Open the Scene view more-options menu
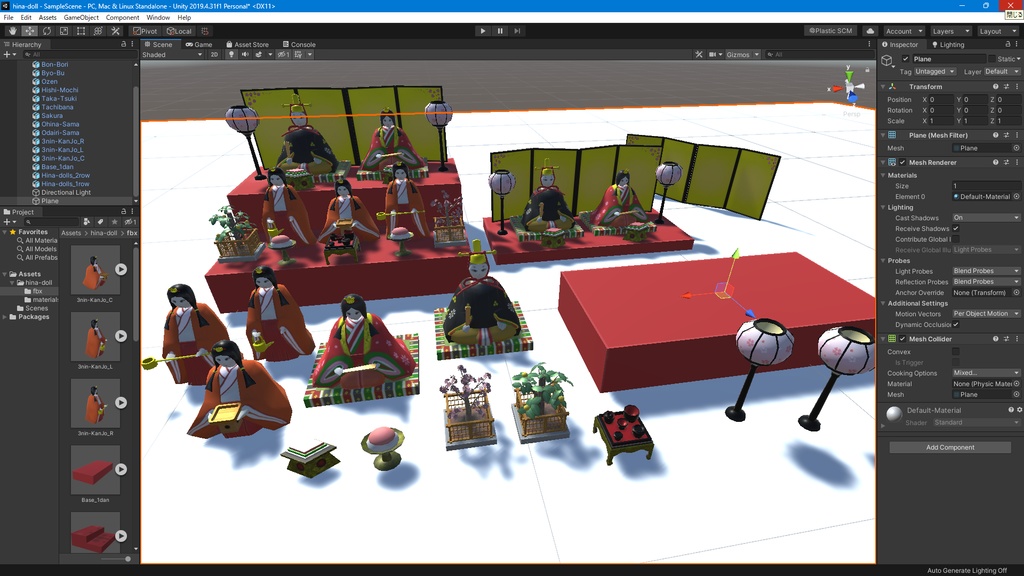 pos(869,44)
